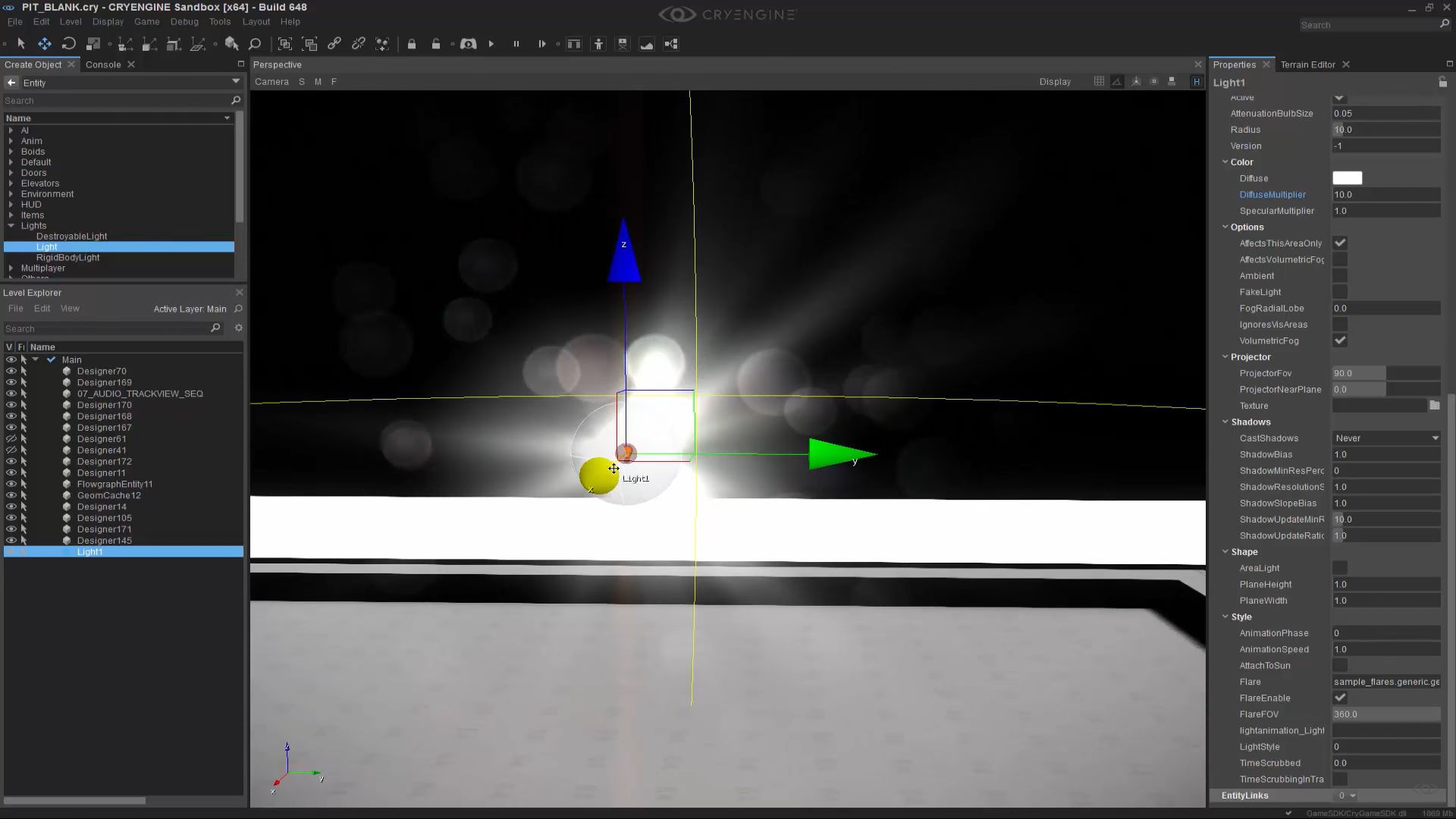Click the Properties panel lock icon
The image size is (1456, 819).
coord(1442,82)
